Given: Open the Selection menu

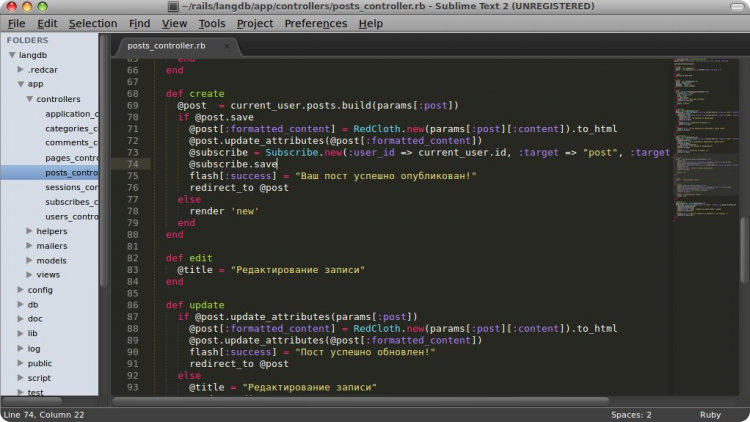Looking at the screenshot, I should coord(93,23).
